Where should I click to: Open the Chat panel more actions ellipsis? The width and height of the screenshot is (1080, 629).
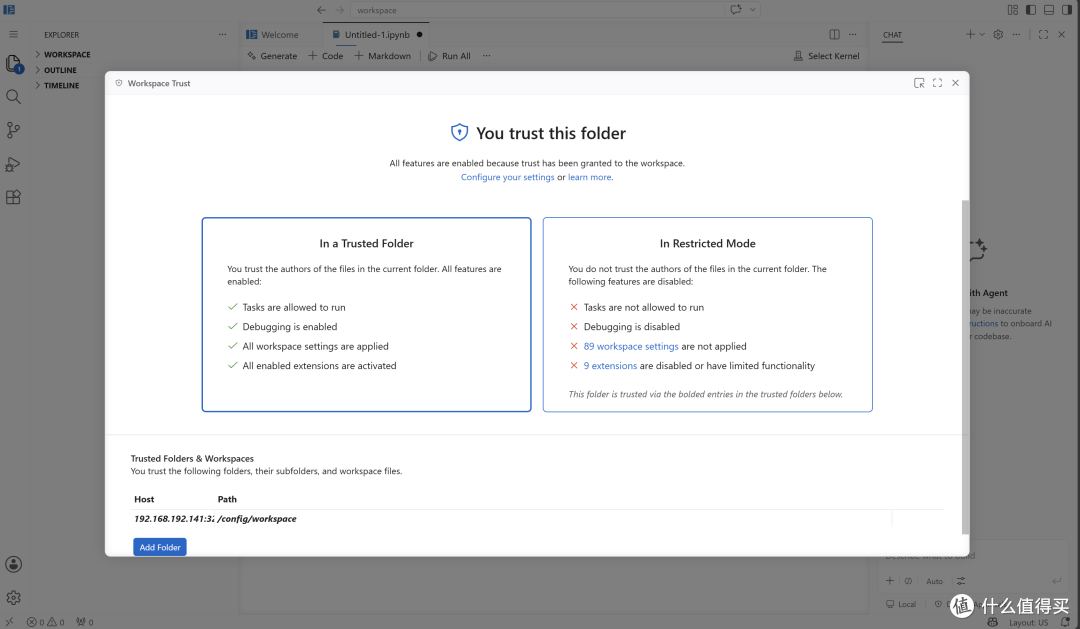1016,34
